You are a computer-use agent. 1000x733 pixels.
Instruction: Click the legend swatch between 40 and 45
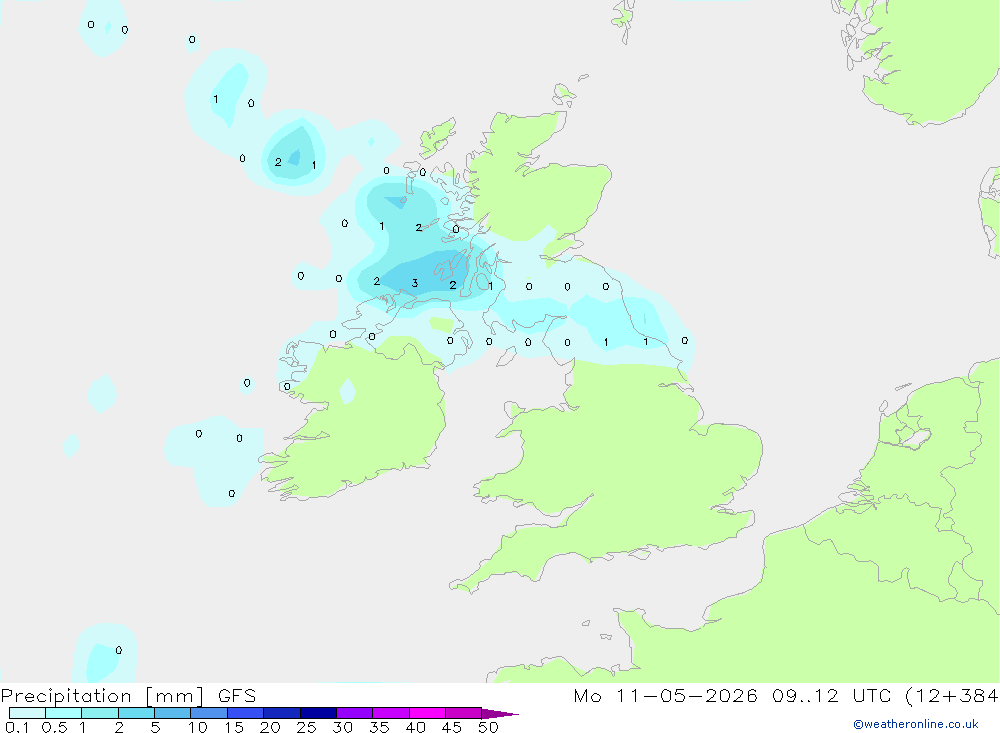pos(427,713)
